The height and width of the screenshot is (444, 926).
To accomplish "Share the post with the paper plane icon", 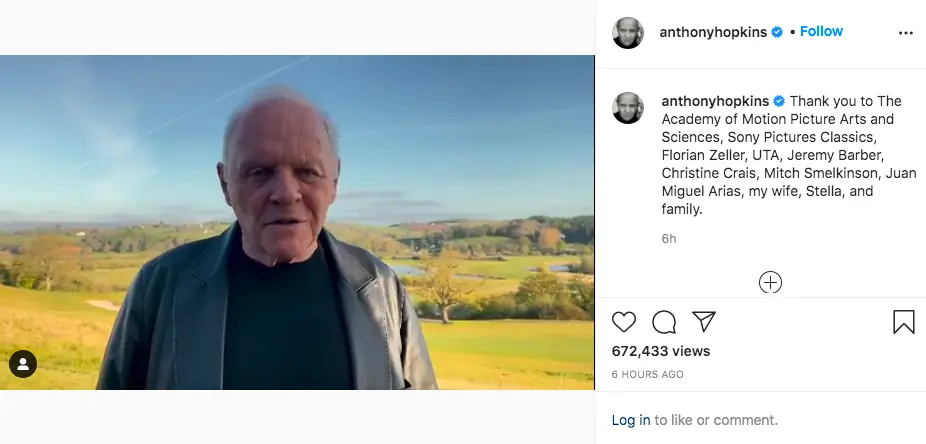I will point(704,321).
